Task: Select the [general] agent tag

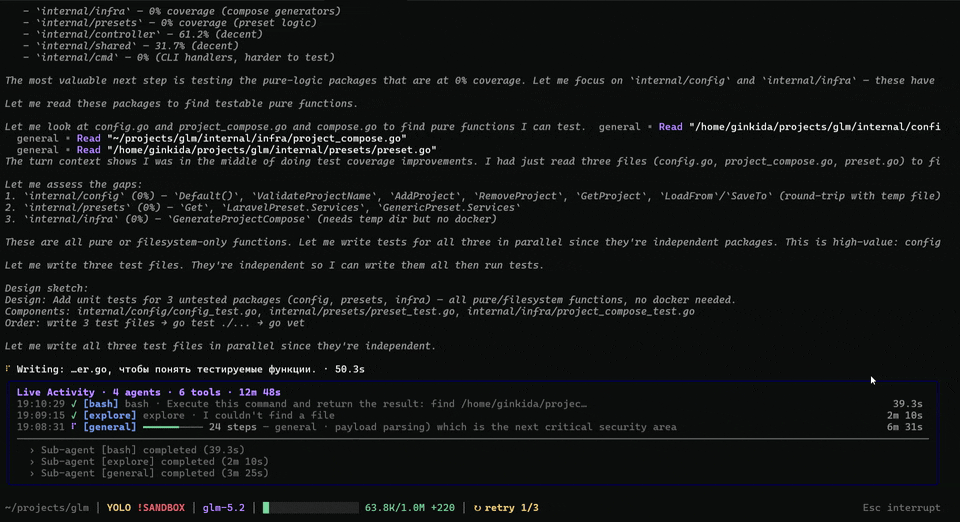Action: point(110,427)
